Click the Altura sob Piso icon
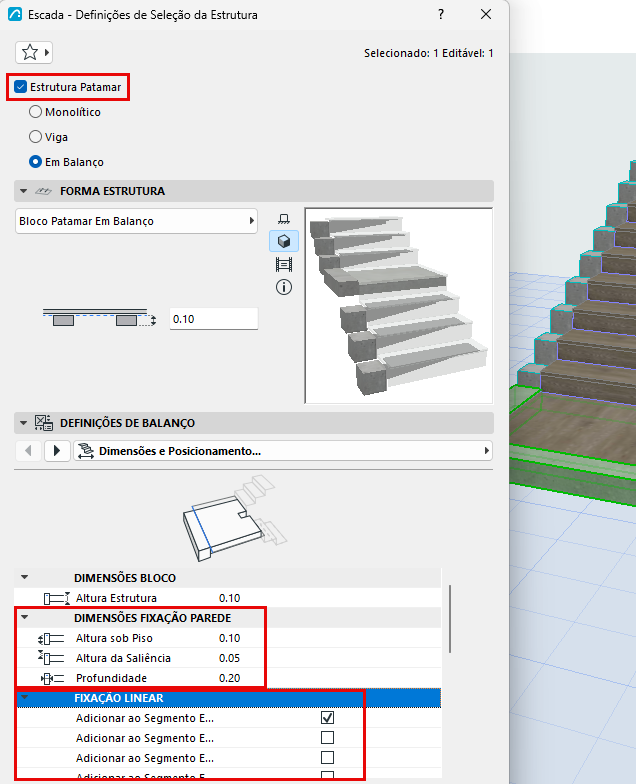636x784 pixels. point(52,638)
